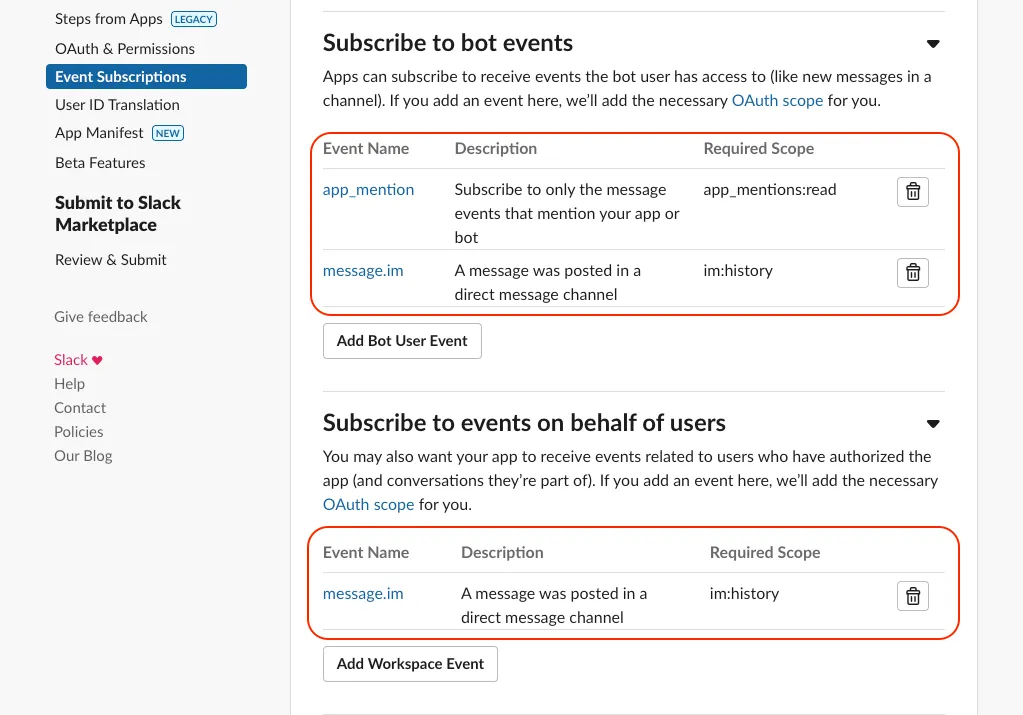Click the Add Workspace Event button
The image size is (1023, 715).
pyautogui.click(x=410, y=664)
